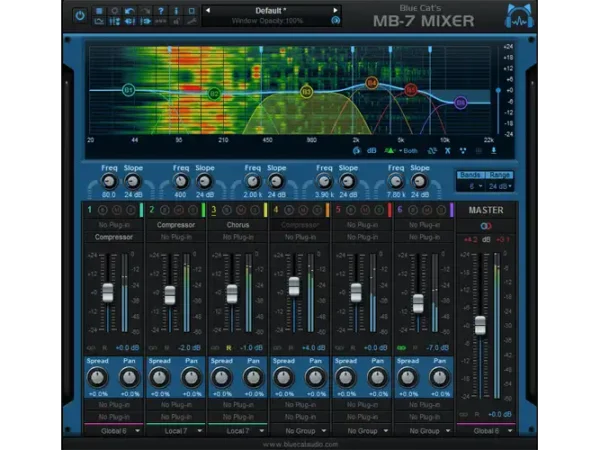Toggle band 6 green link icon
The width and height of the screenshot is (600, 450).
401,348
